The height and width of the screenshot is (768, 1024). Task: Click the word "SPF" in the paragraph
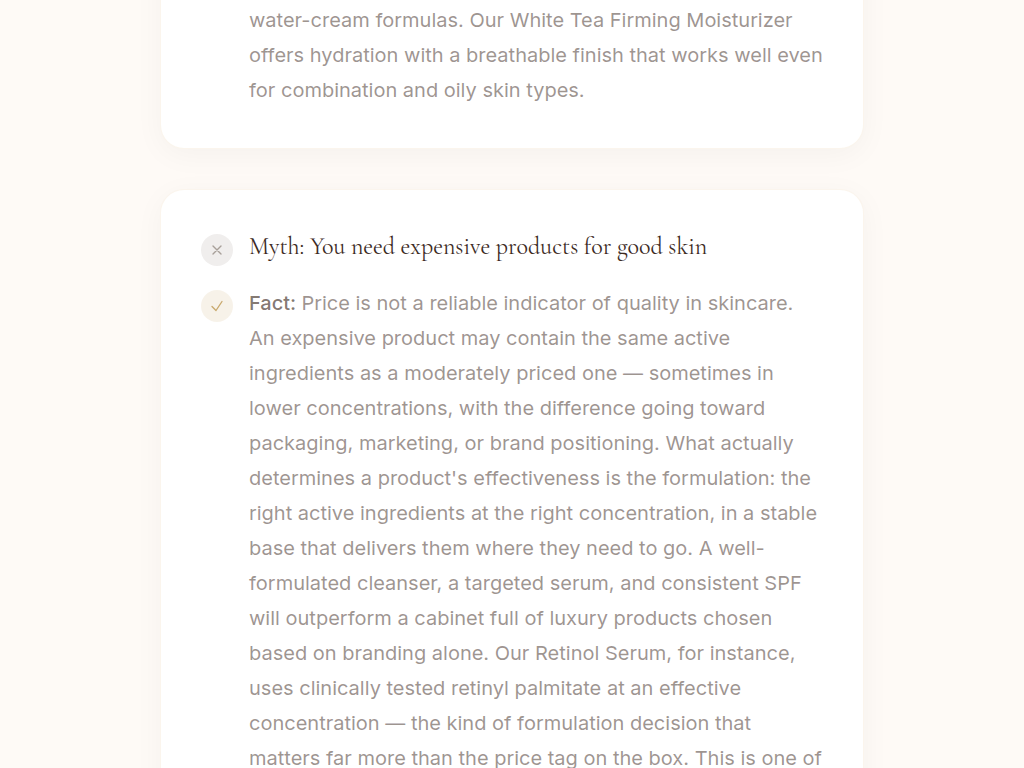[782, 583]
